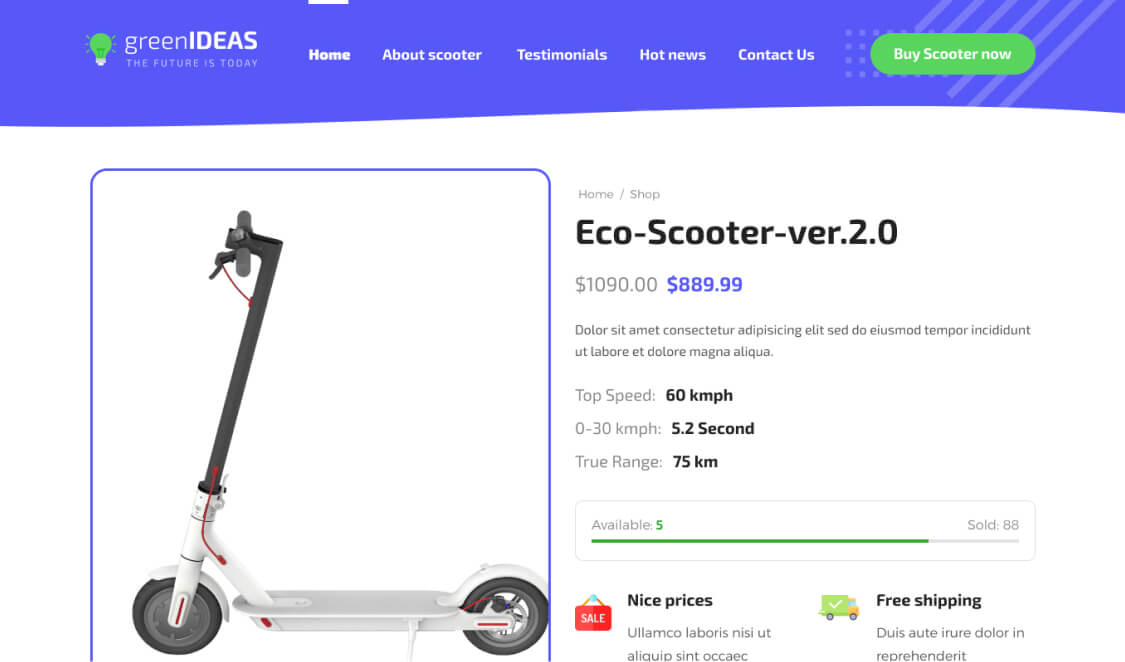Viewport: 1125px width, 662px height.
Task: Click the red SALE tag icon
Action: 593,613
